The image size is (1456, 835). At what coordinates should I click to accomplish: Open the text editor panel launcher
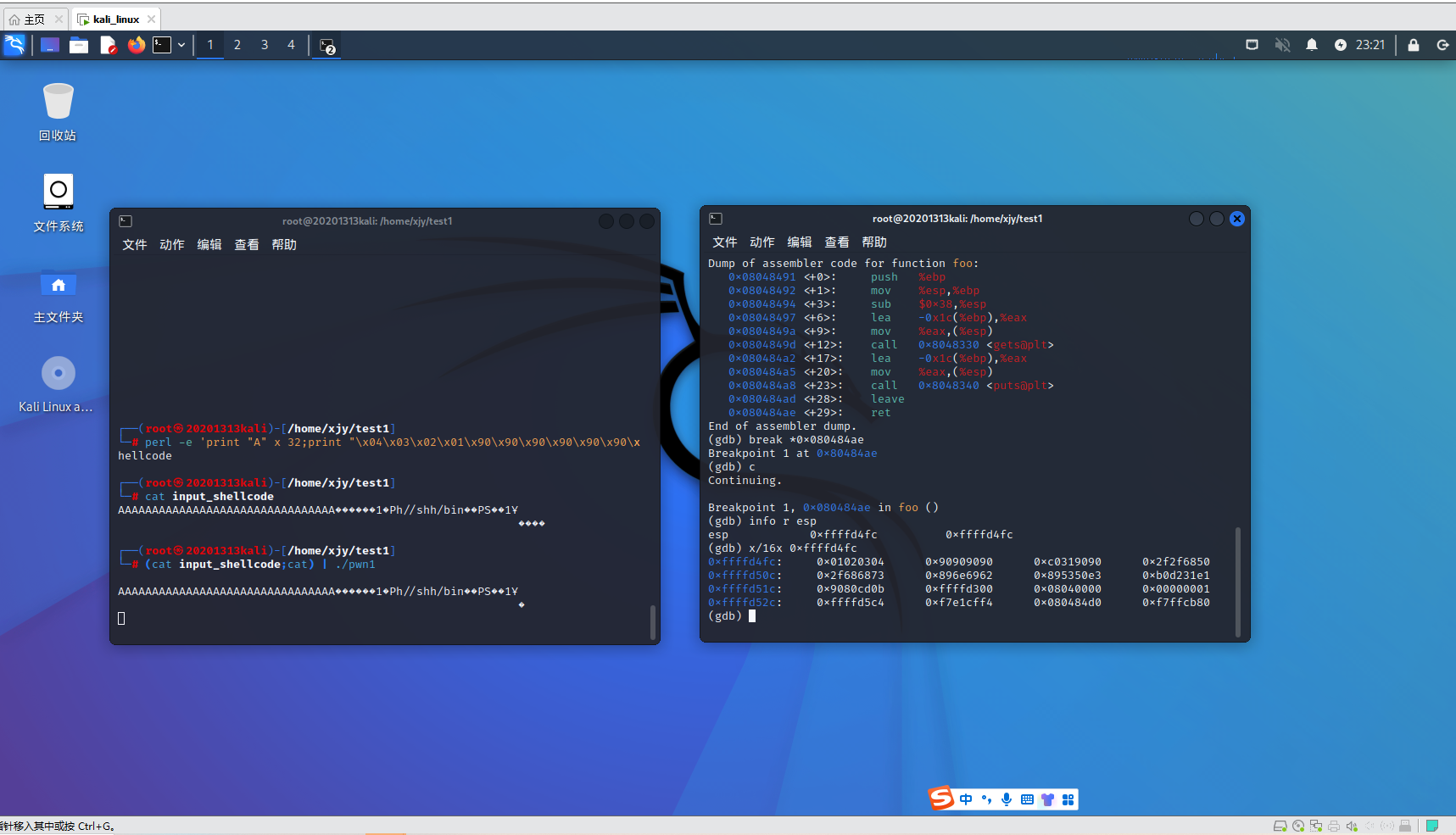108,45
